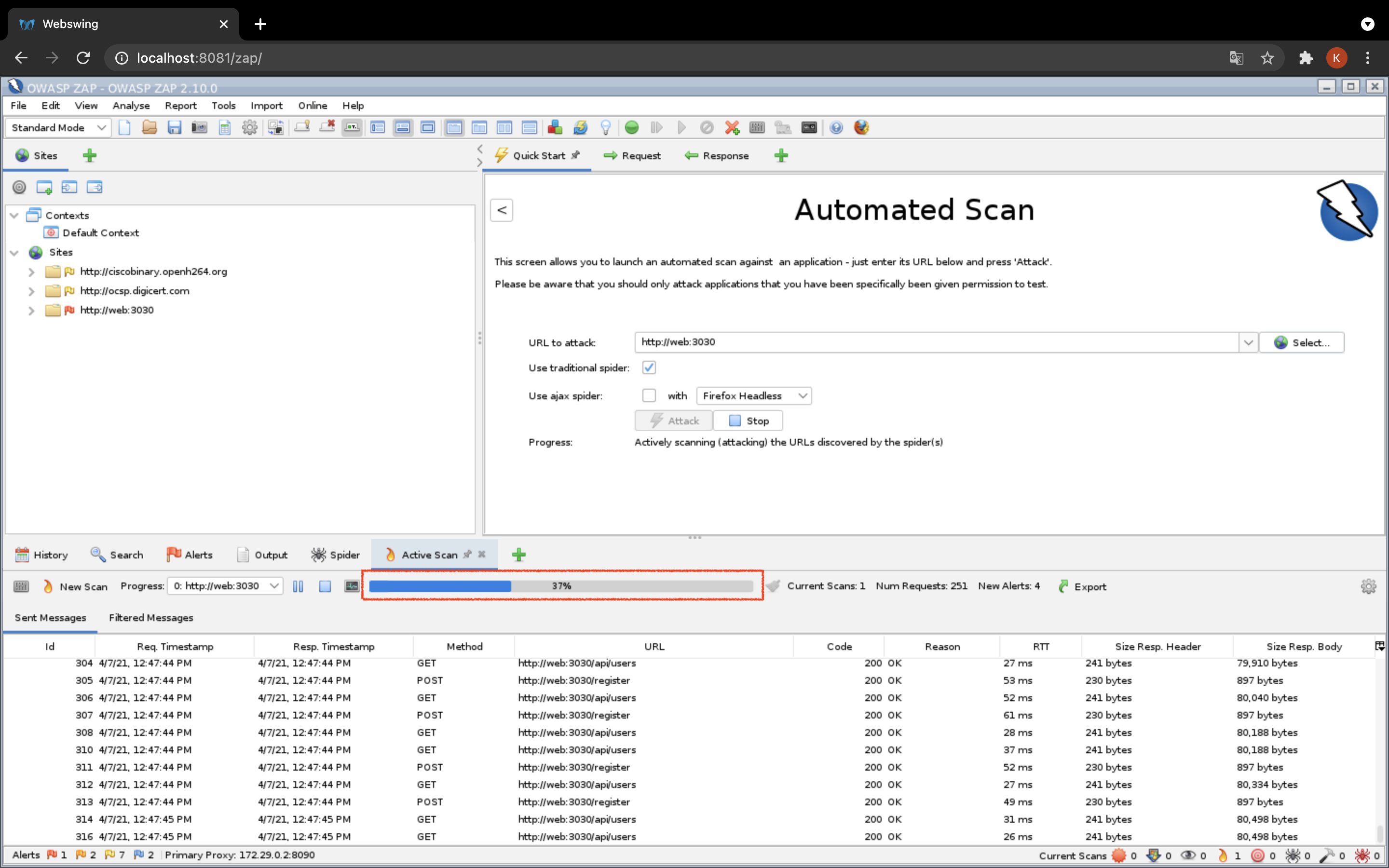This screenshot has width=1389, height=868.
Task: Open the Firefox Headless browser dropdown
Action: tap(754, 395)
